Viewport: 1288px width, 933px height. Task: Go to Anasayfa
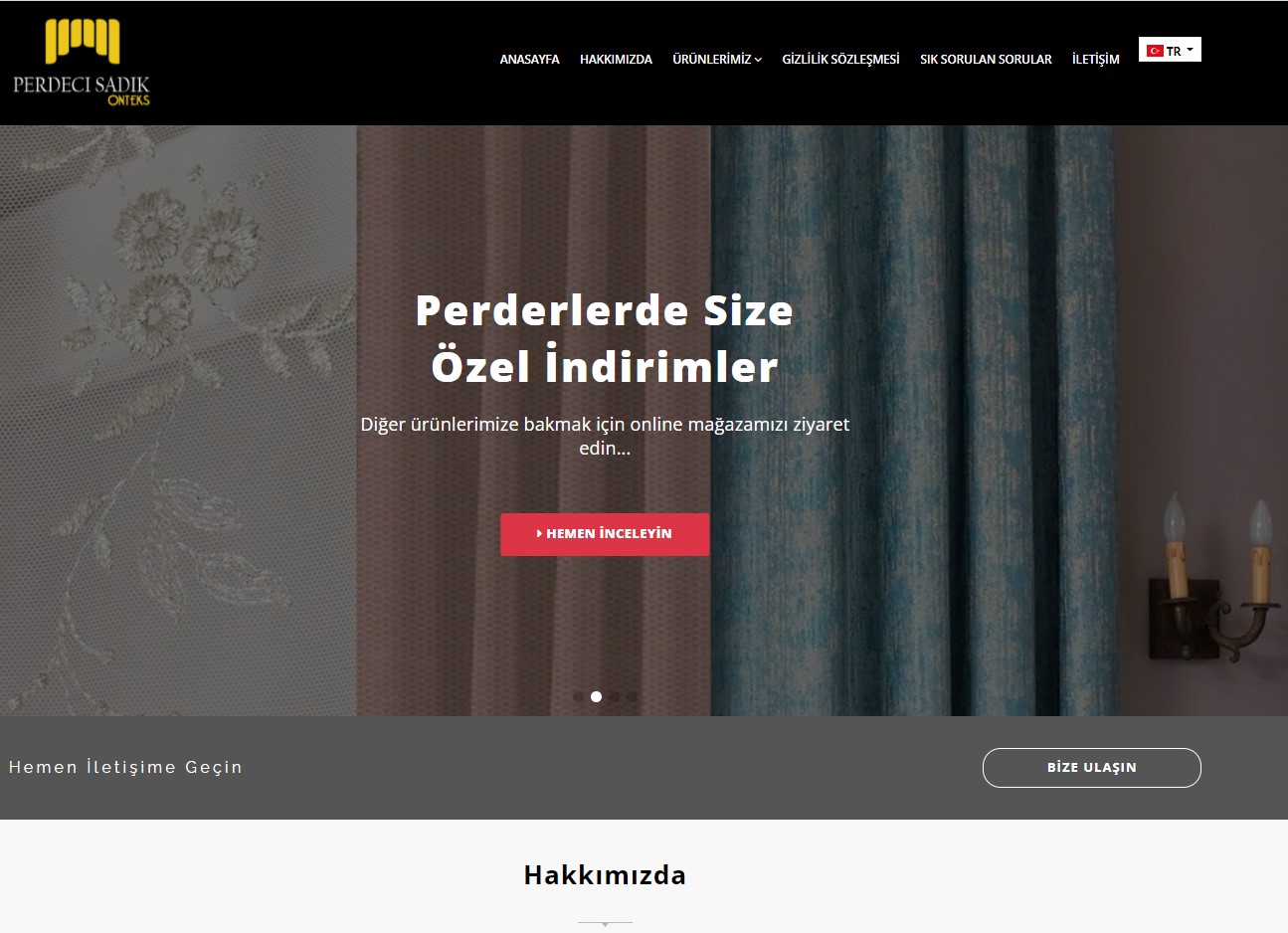pyautogui.click(x=529, y=60)
